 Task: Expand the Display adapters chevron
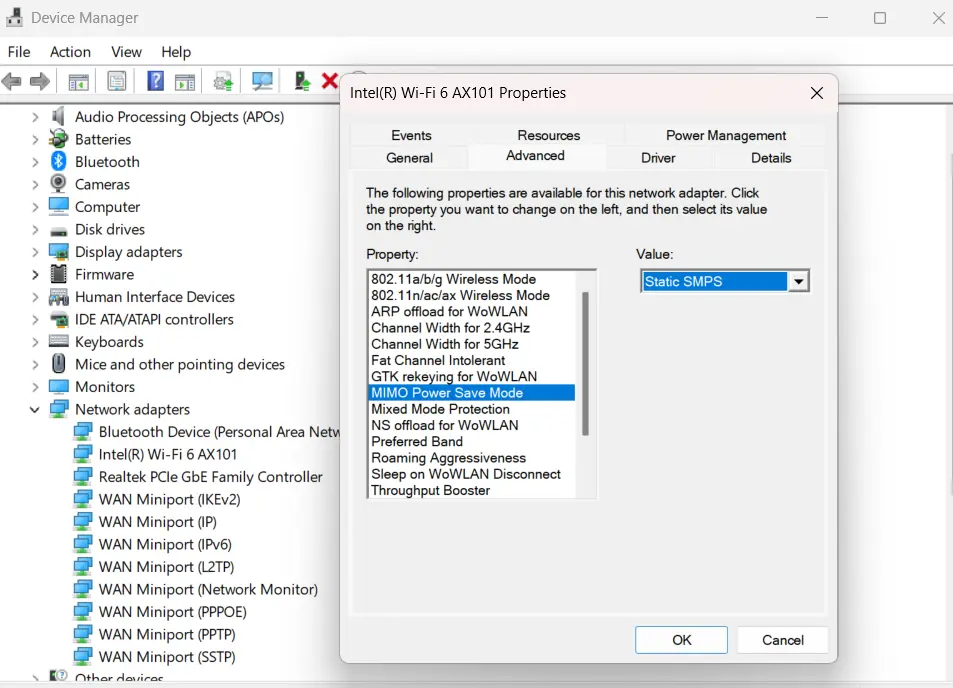(x=35, y=252)
